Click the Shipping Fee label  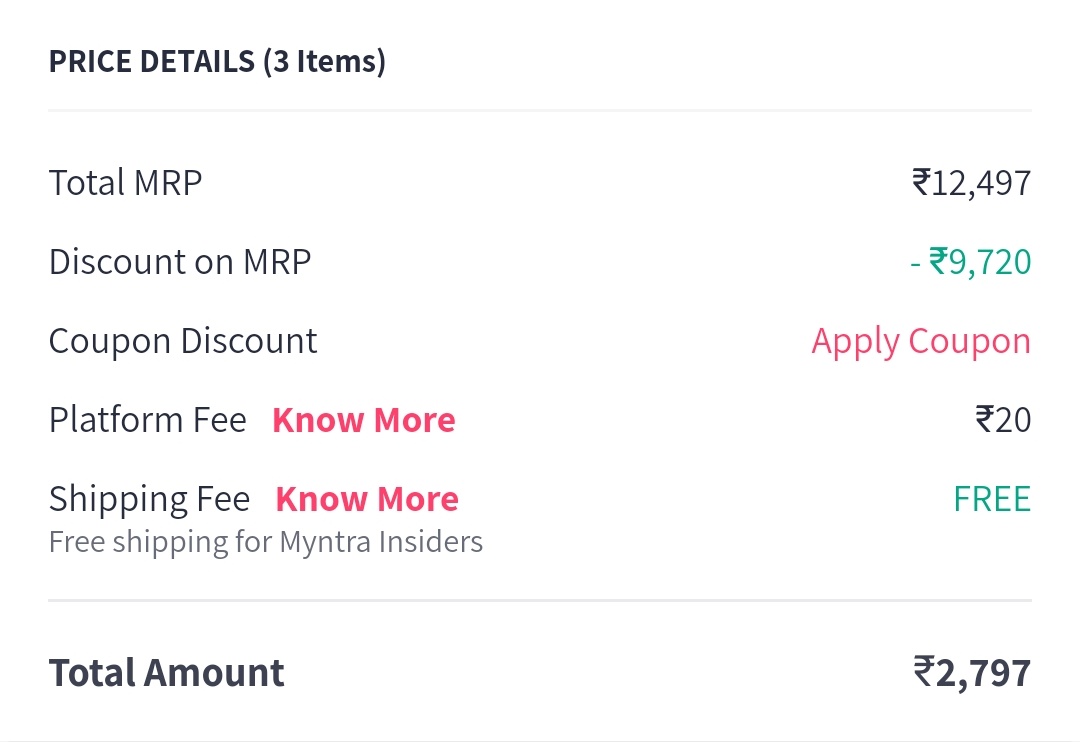(149, 499)
